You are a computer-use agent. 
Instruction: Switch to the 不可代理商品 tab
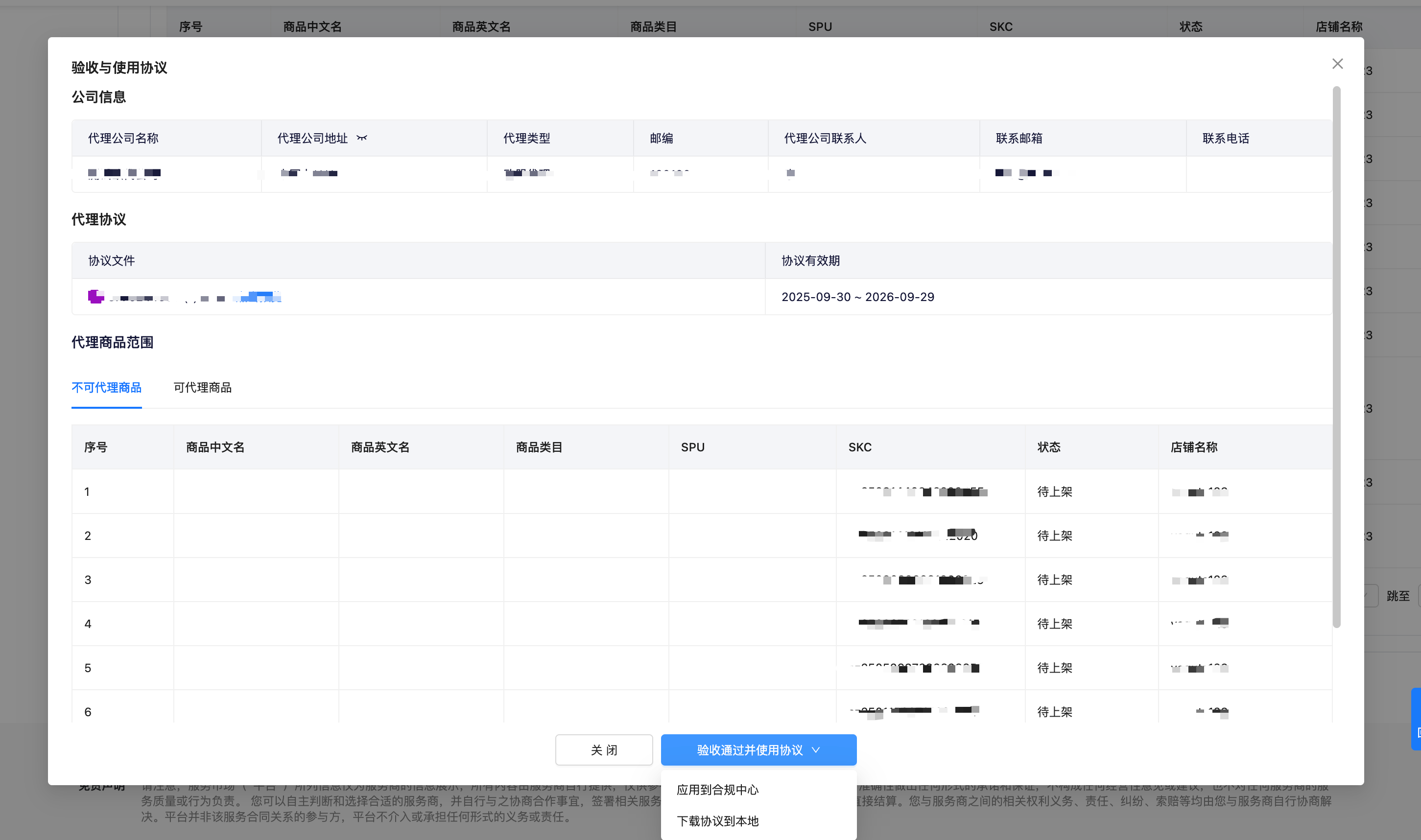(x=106, y=388)
